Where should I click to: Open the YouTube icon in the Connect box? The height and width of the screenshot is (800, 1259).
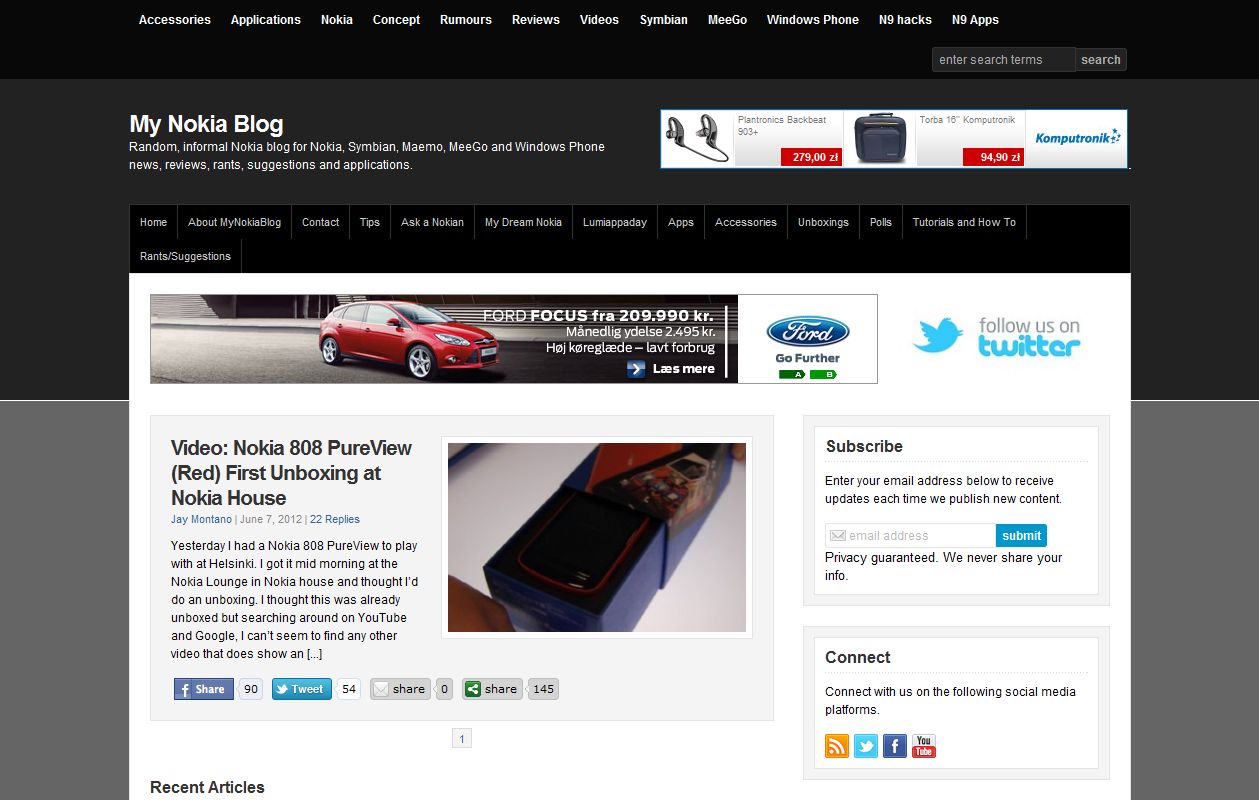coord(924,746)
